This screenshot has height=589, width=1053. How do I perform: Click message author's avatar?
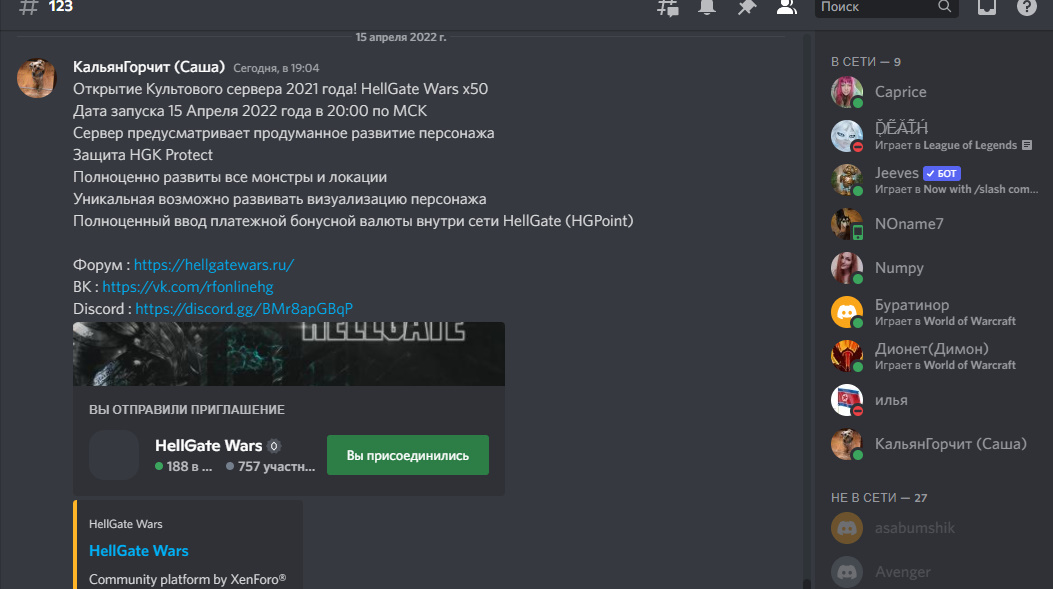[37, 78]
